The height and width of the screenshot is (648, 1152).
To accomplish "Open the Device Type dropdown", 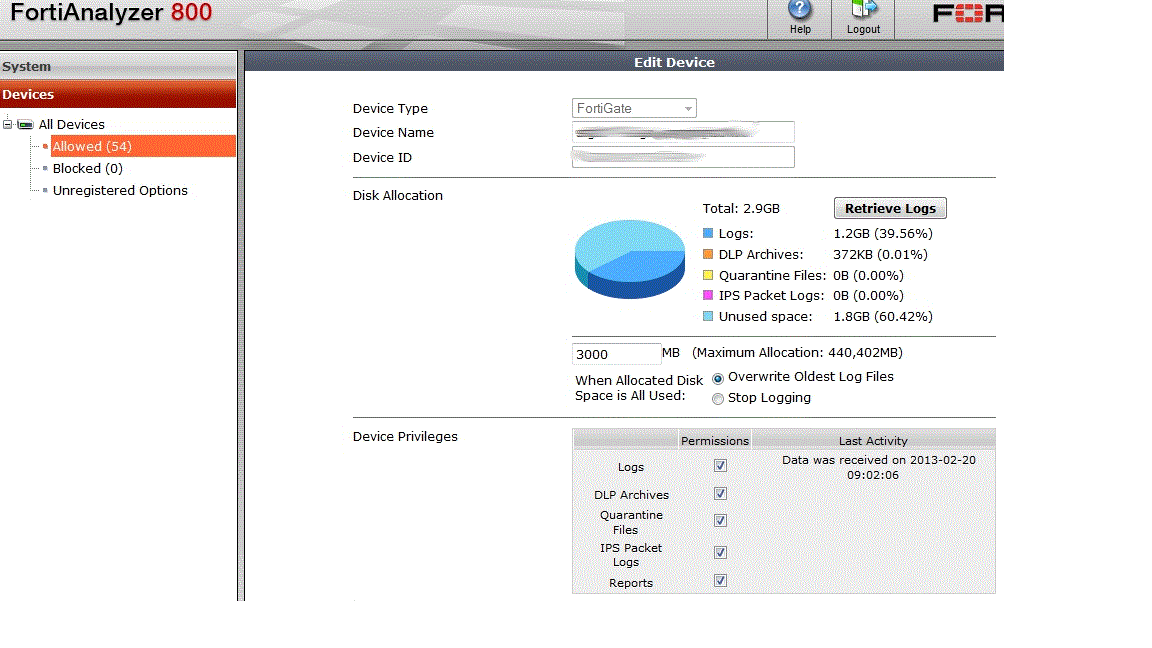I will [x=634, y=108].
